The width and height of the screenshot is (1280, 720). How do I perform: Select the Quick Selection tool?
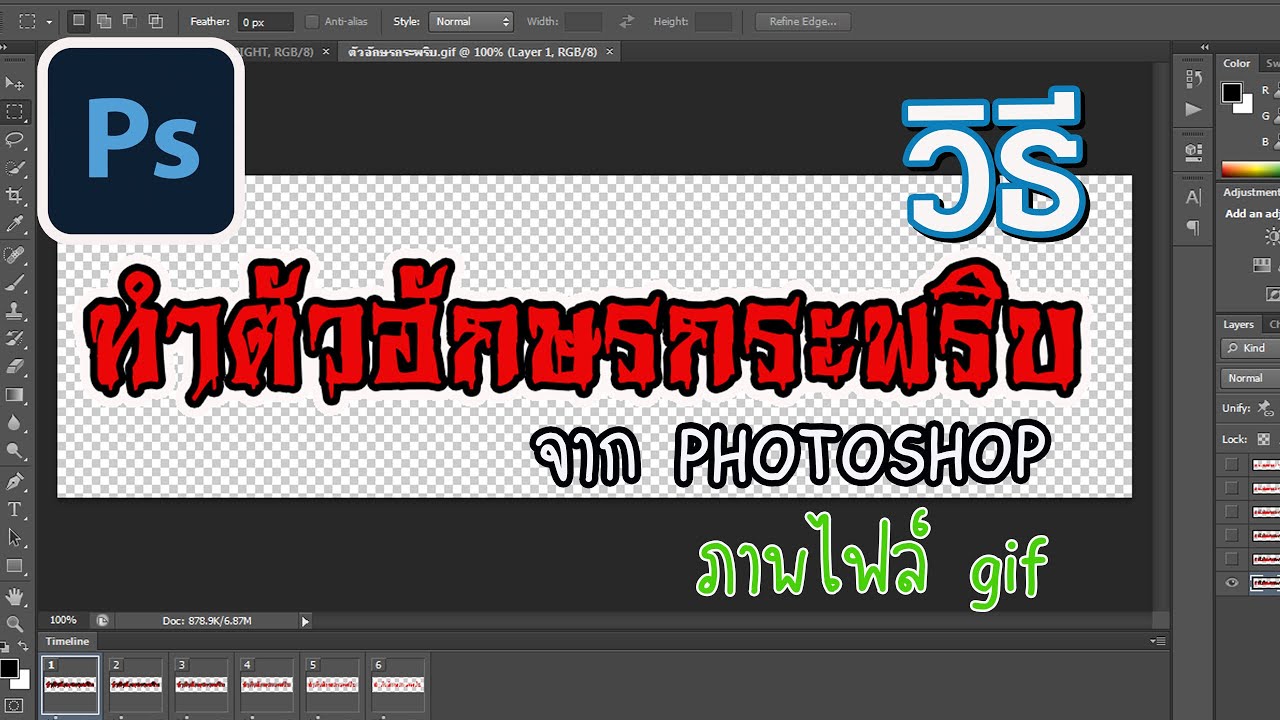point(15,167)
